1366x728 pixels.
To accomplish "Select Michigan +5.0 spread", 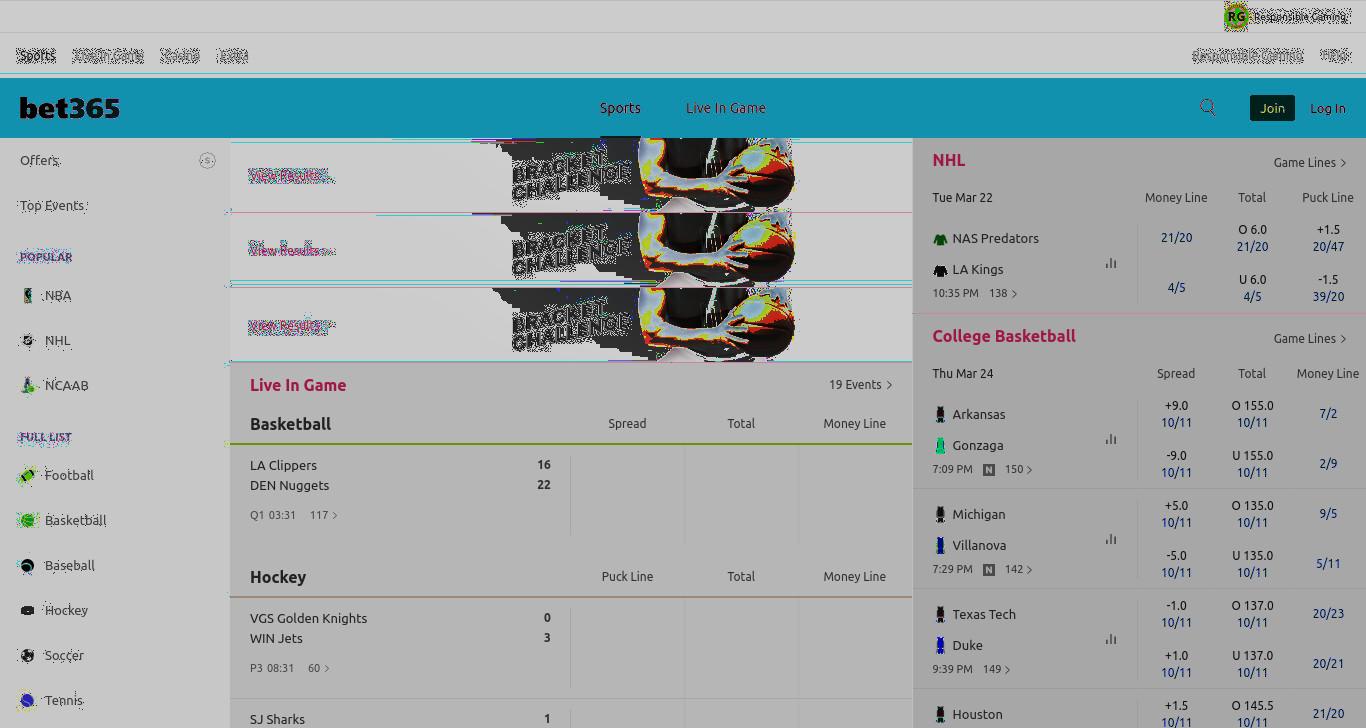I will [1176, 514].
